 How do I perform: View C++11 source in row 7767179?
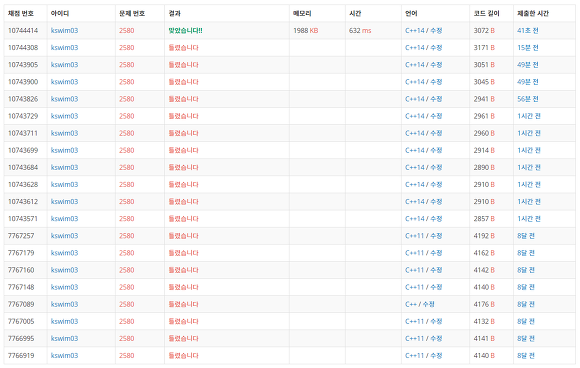pyautogui.click(x=415, y=253)
